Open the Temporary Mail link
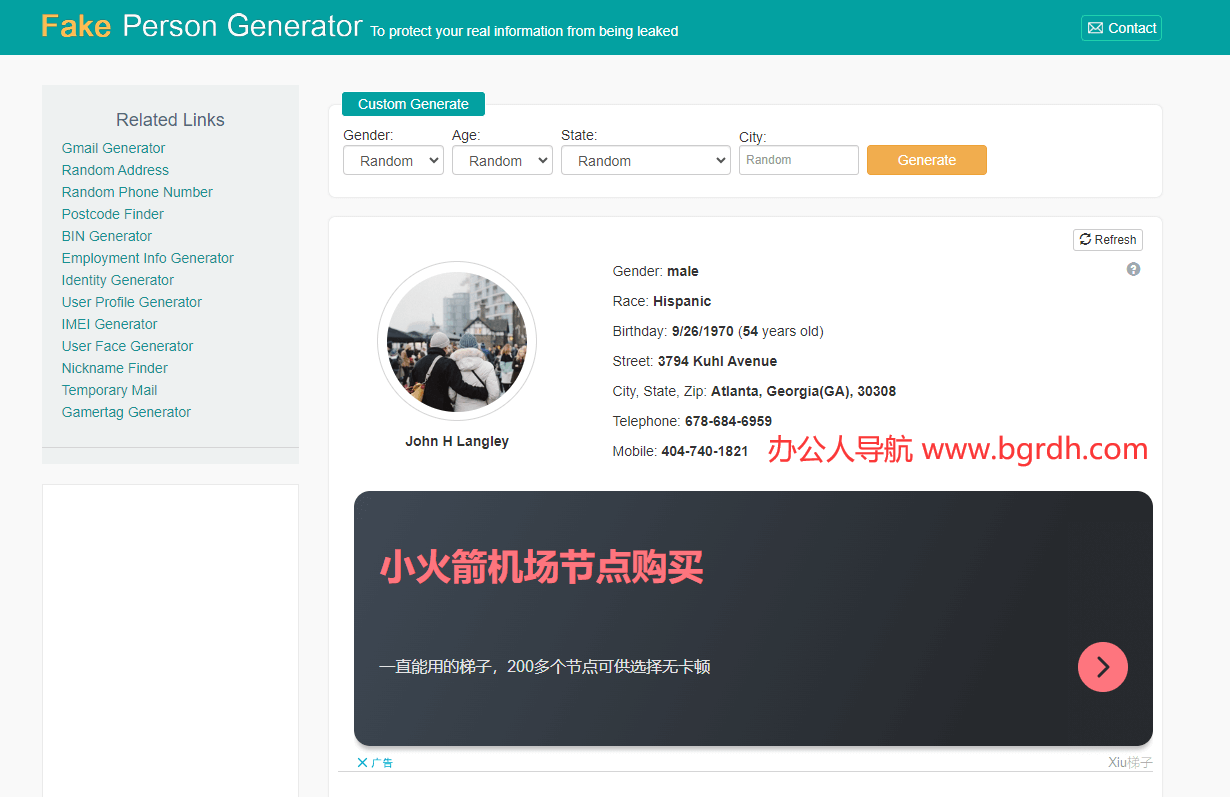The height and width of the screenshot is (797, 1230). (x=109, y=390)
